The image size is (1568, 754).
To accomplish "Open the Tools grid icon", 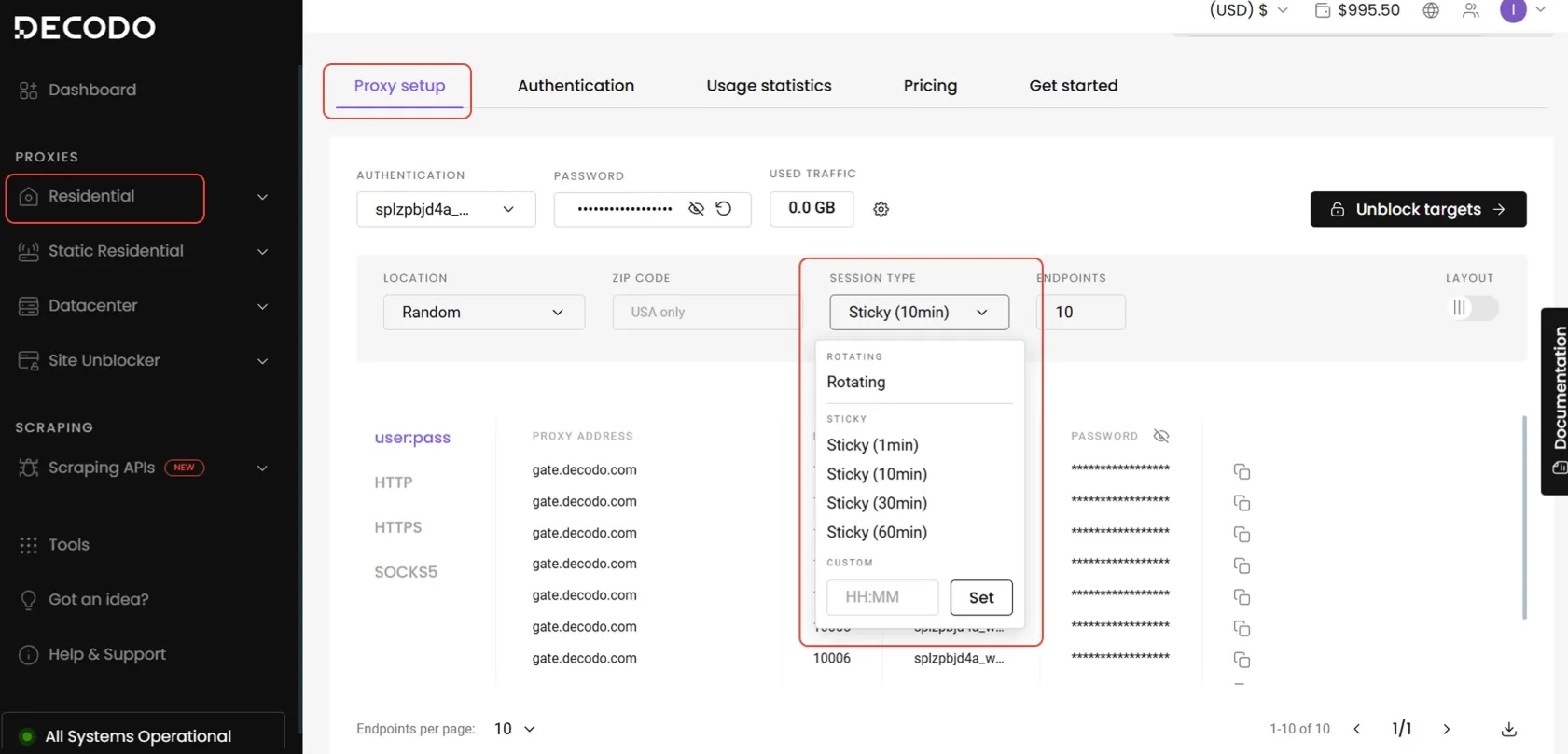I will 28,545.
